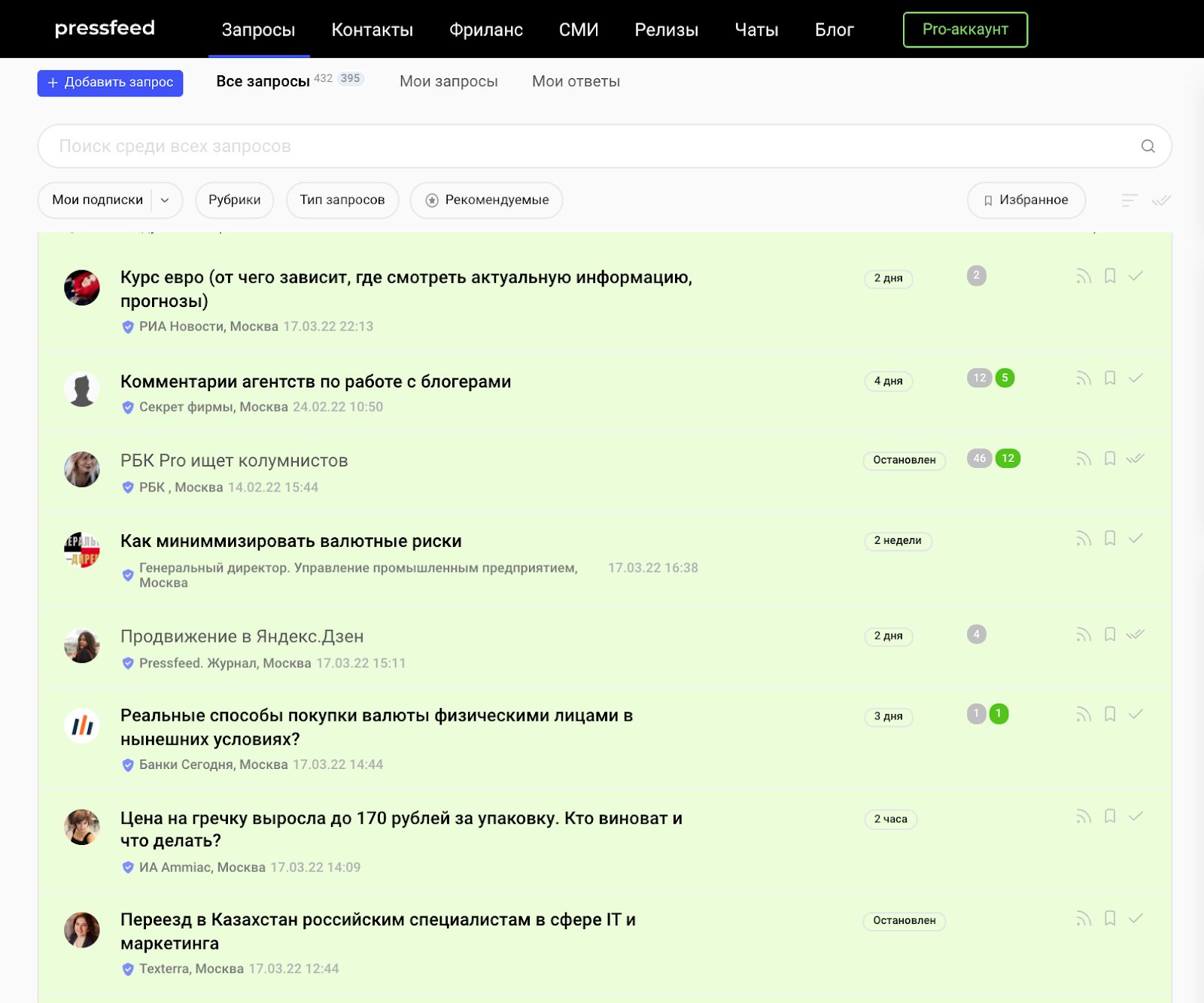Click RSS icon on валютные риски row
1204x1003 pixels.
tap(1084, 539)
